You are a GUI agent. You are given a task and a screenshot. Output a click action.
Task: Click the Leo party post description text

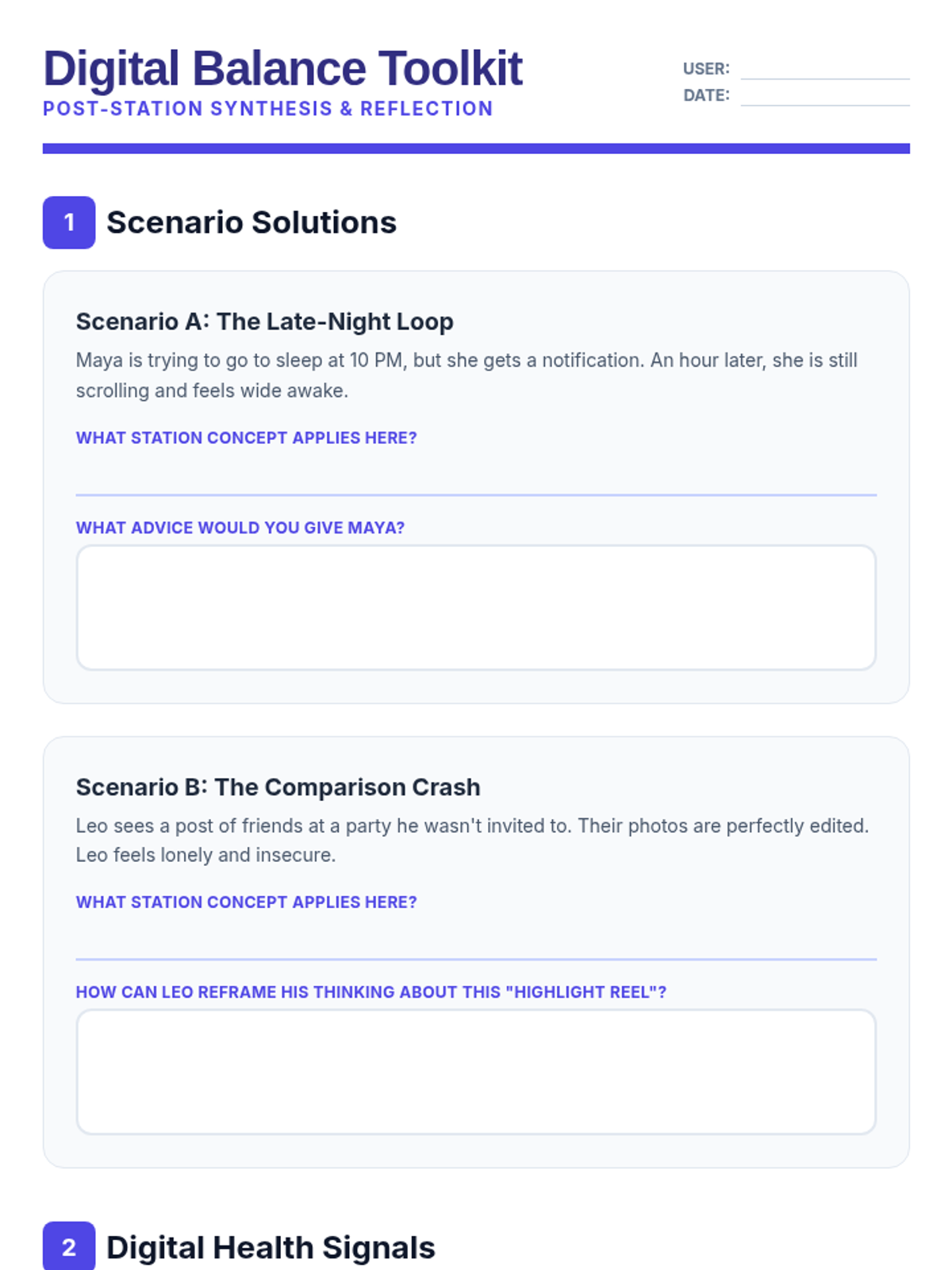[x=472, y=841]
